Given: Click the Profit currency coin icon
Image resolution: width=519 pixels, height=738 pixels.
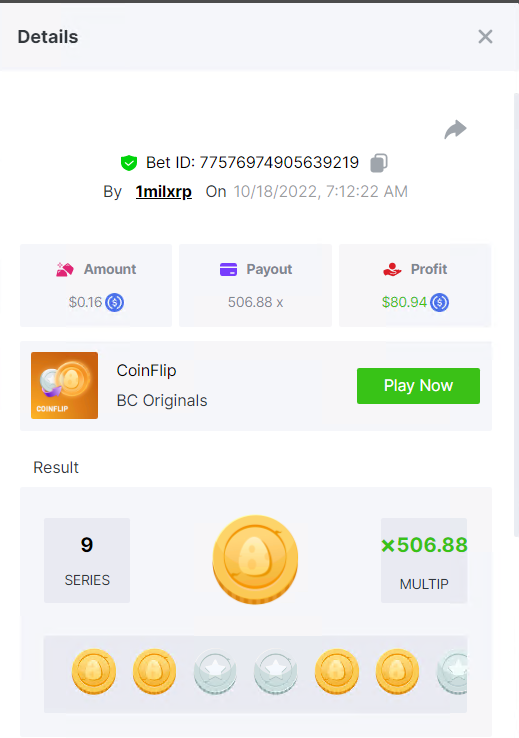Looking at the screenshot, I should click(439, 302).
